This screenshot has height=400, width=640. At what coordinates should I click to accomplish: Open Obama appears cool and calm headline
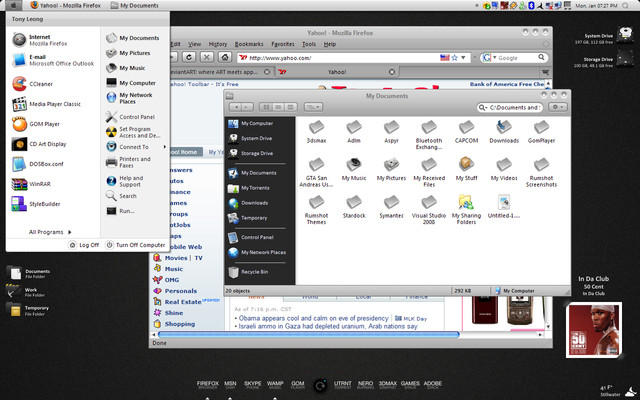click(313, 318)
